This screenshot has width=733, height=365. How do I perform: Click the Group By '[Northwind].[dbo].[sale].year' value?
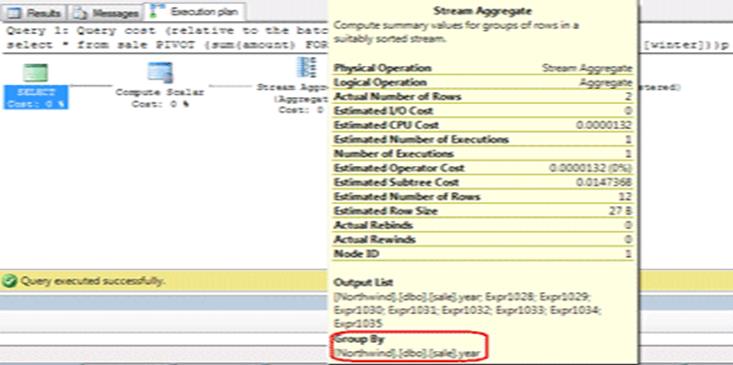point(407,354)
